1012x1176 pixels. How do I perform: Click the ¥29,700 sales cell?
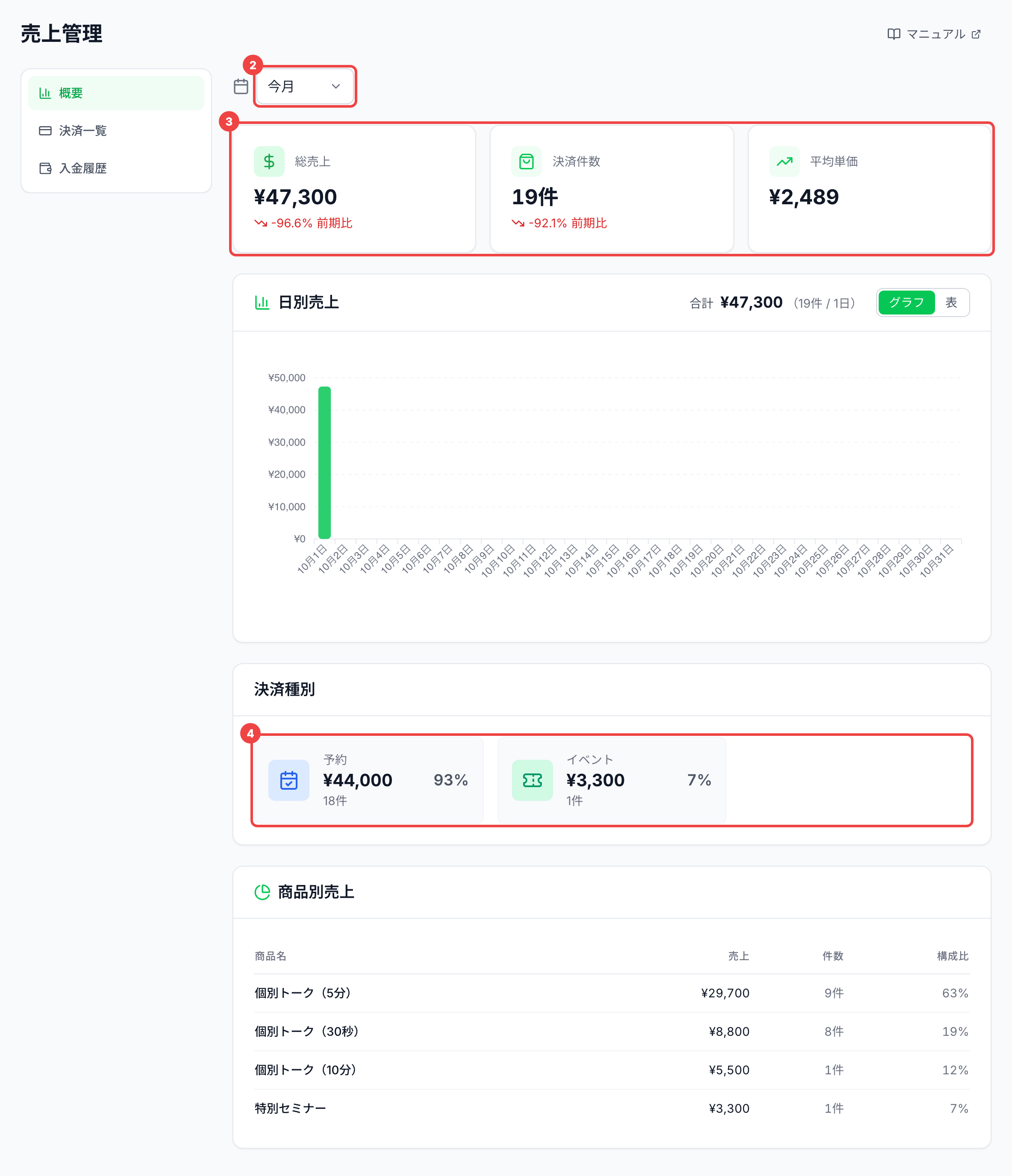pos(725,993)
